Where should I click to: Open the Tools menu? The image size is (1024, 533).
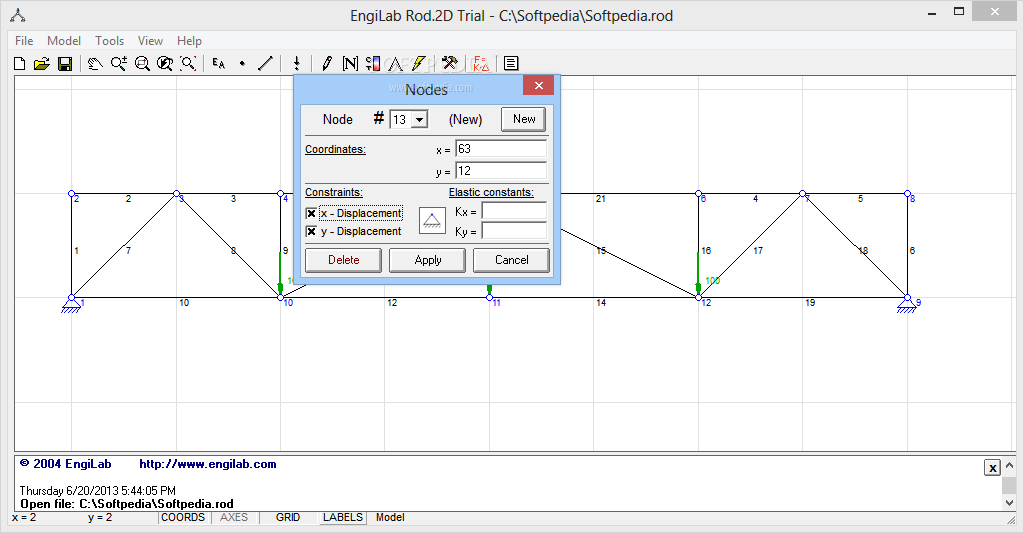pos(110,40)
